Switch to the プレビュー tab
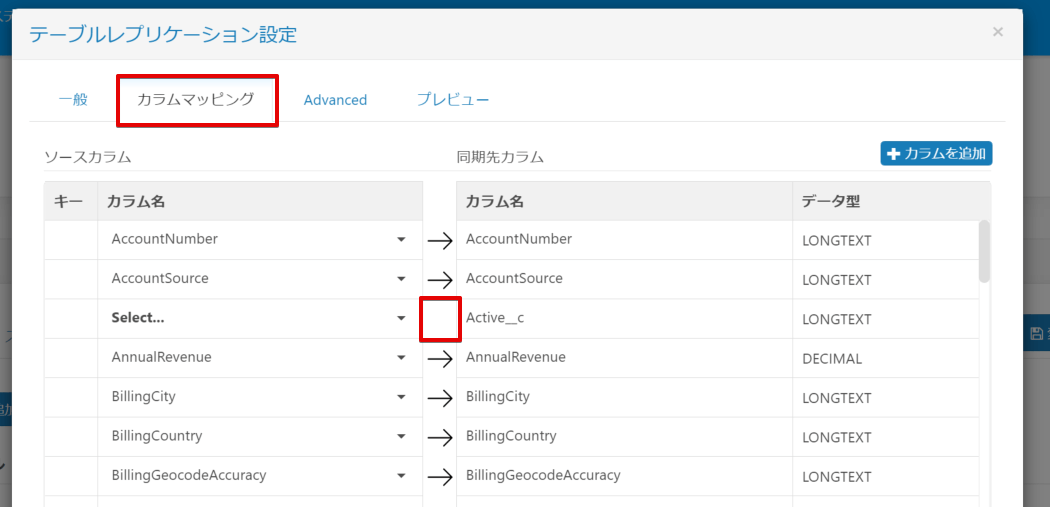Image resolution: width=1050 pixels, height=507 pixels. coord(453,100)
